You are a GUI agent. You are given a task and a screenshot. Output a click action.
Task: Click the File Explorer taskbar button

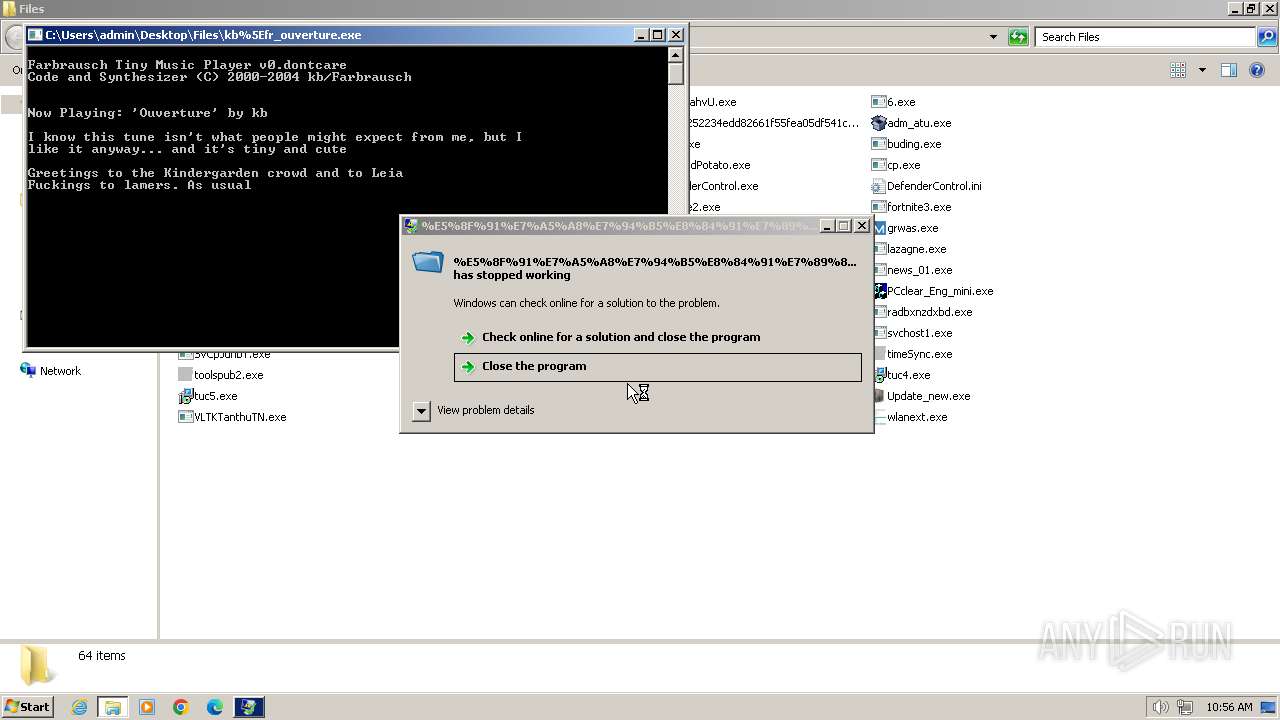(113, 707)
